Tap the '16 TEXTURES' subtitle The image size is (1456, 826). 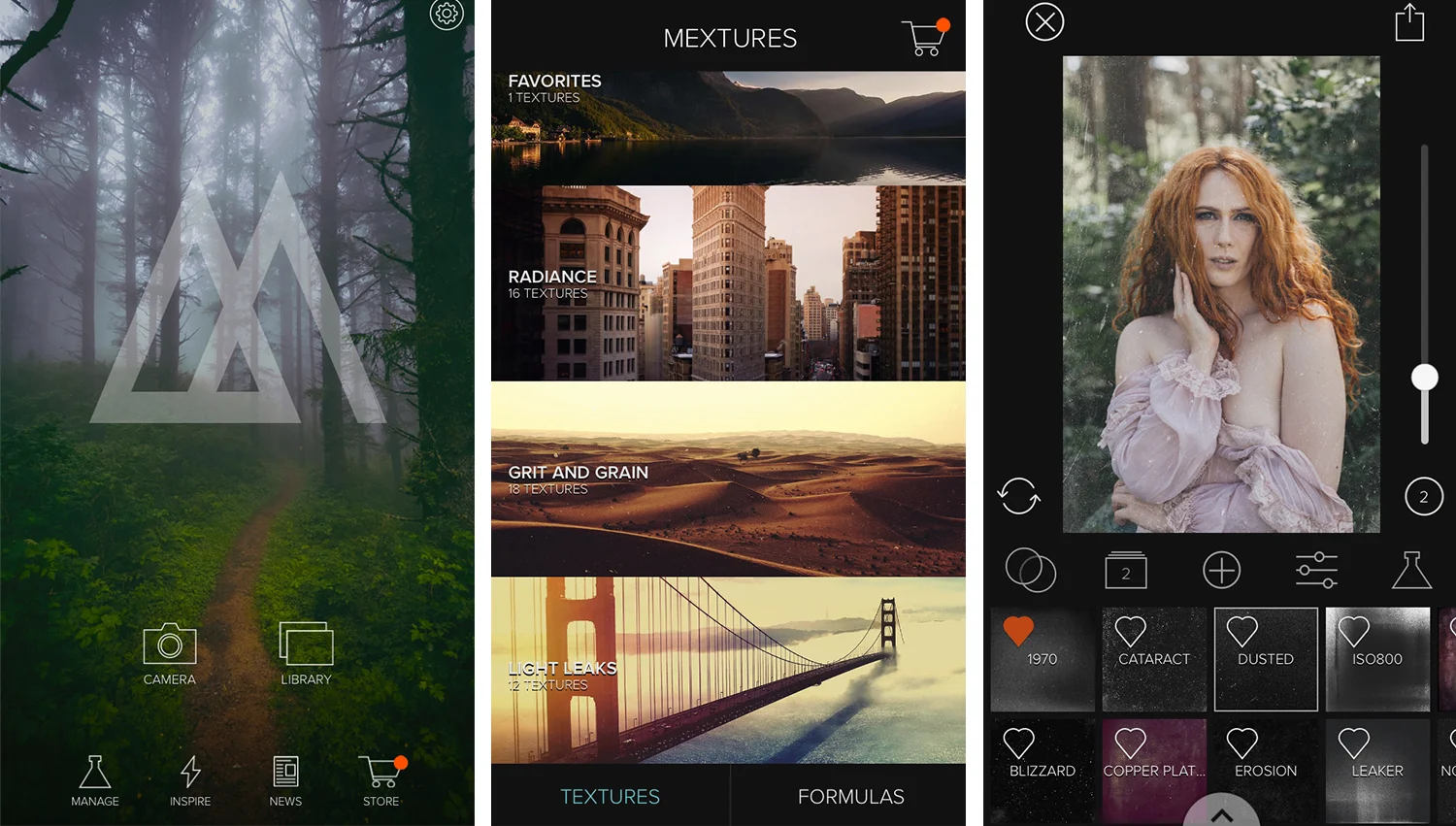point(547,293)
